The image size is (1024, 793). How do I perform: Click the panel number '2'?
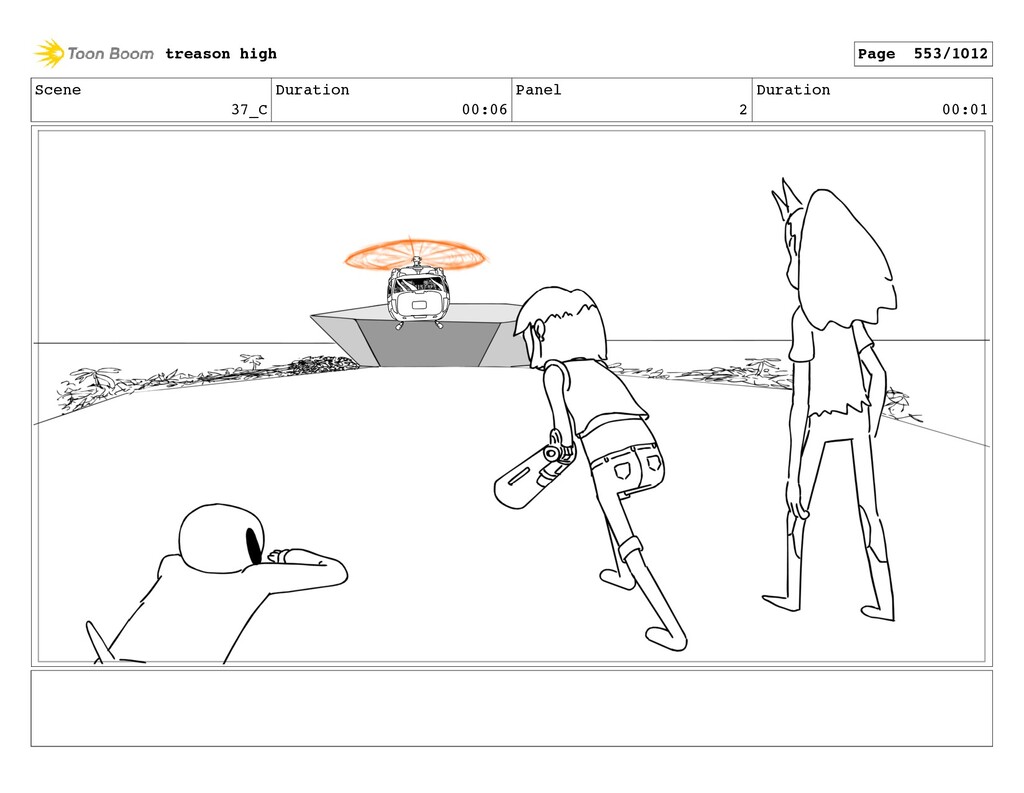pos(743,110)
